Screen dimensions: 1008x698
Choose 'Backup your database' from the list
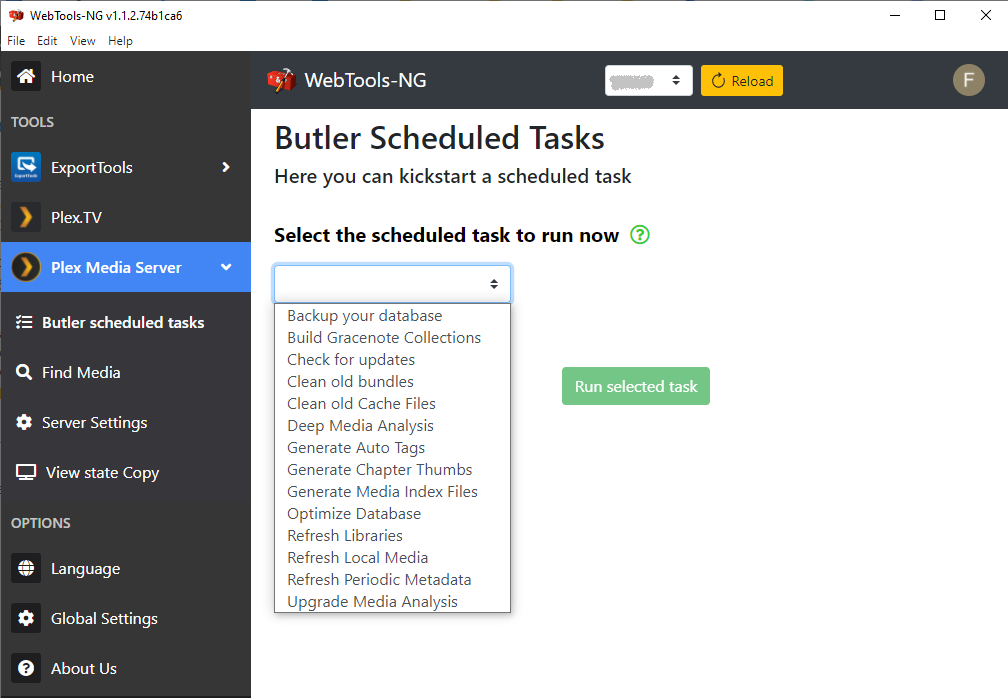point(392,316)
